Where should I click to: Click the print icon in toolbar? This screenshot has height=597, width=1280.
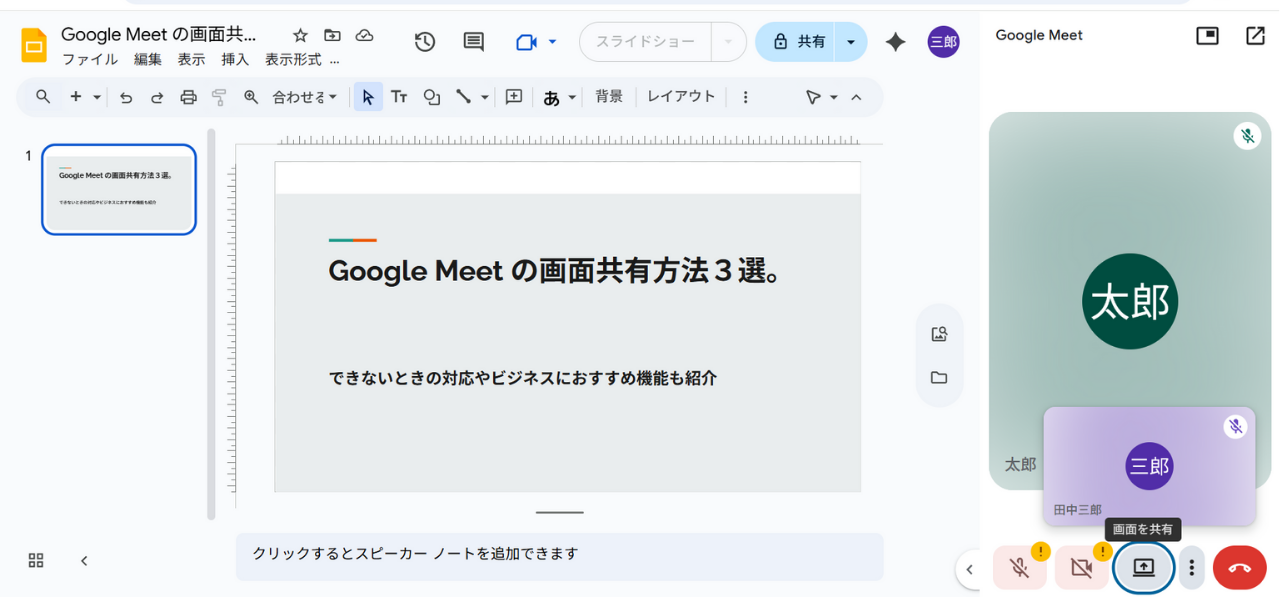(189, 97)
